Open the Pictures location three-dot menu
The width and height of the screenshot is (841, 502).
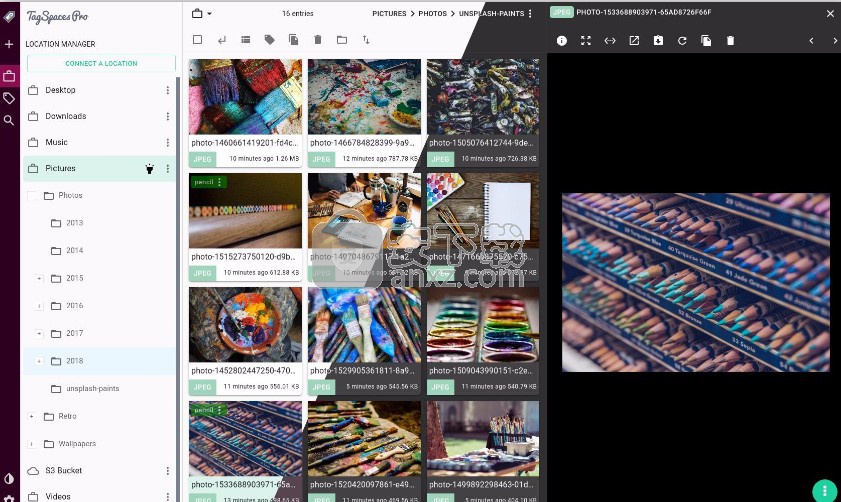coord(167,168)
